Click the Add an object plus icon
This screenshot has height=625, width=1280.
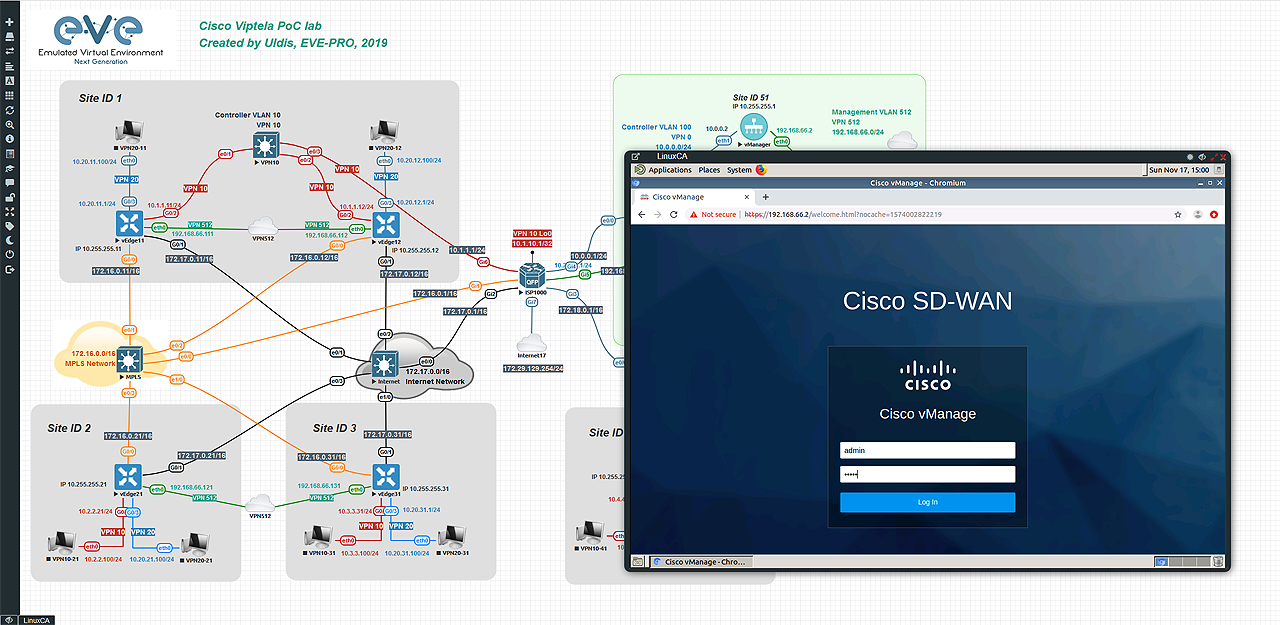(9, 22)
